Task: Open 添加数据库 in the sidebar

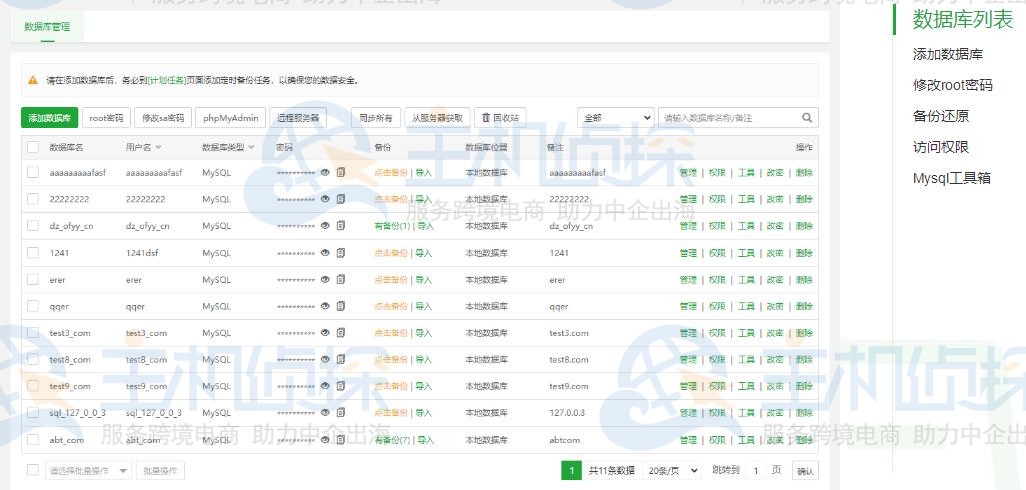Action: pos(947,54)
